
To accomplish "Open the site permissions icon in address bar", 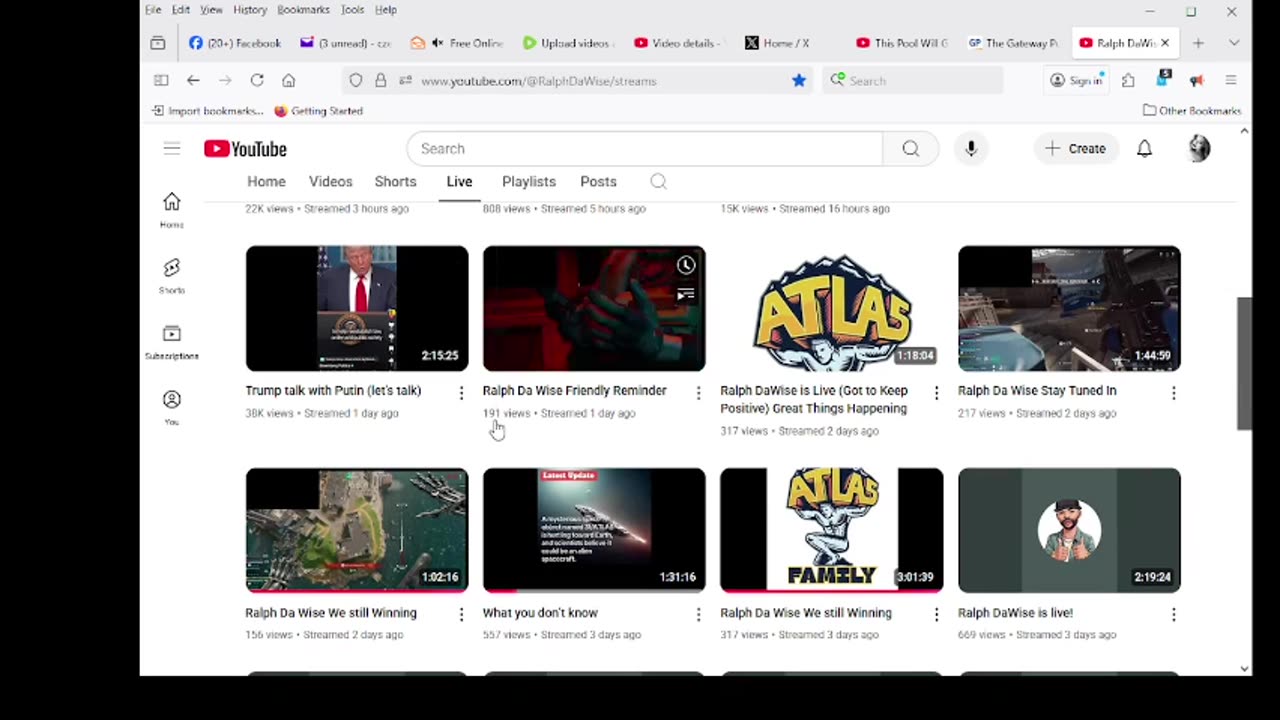I will click(404, 80).
